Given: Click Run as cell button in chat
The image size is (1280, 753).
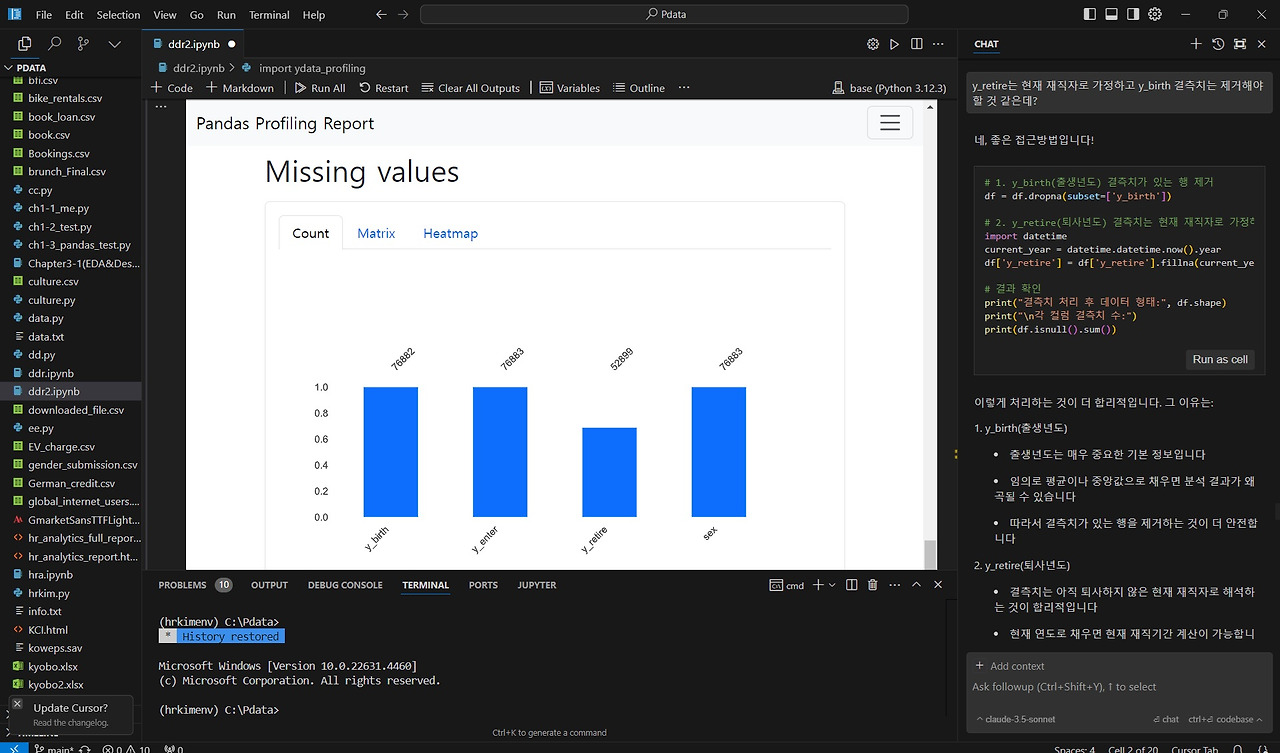Looking at the screenshot, I should [1219, 359].
